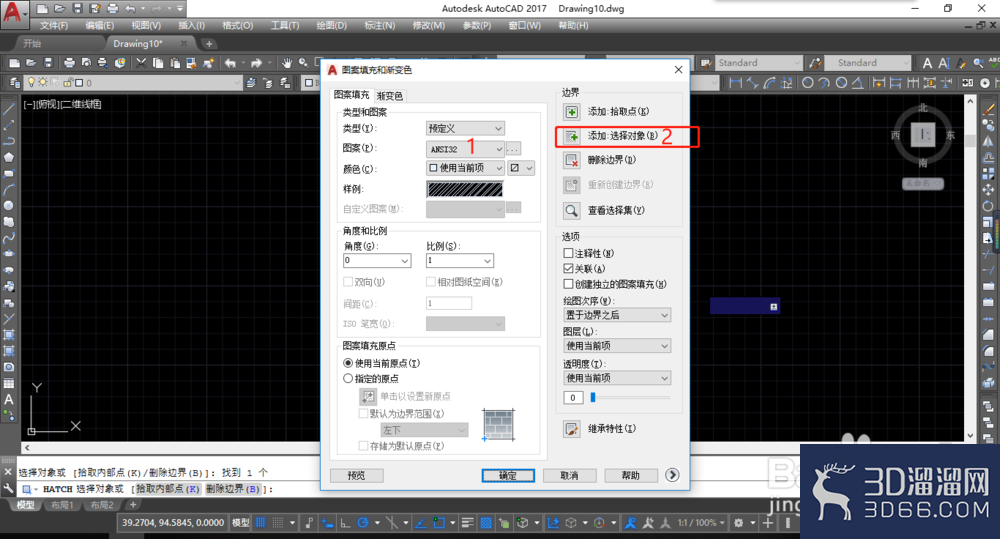Click the expand dialog arrow next to Help

click(x=672, y=475)
